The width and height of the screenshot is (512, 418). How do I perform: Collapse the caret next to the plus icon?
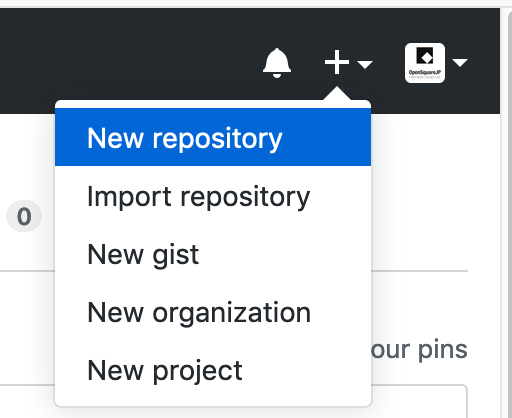coord(365,64)
